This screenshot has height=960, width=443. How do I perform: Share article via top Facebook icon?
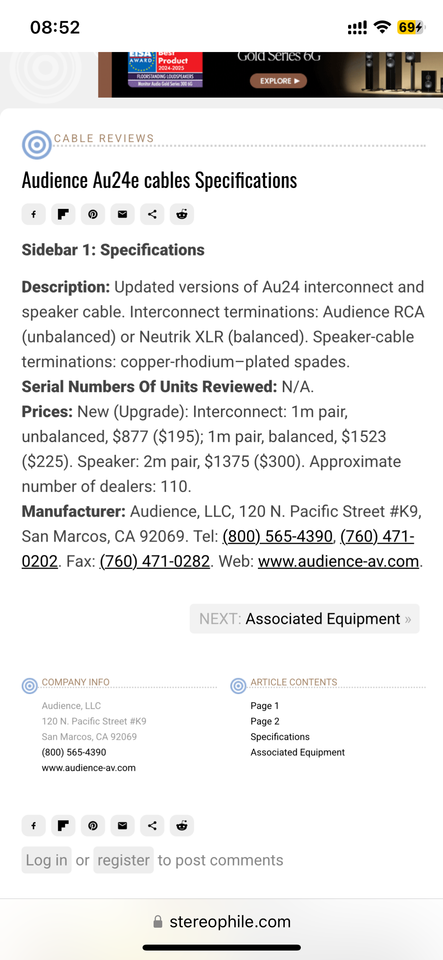[x=34, y=214]
